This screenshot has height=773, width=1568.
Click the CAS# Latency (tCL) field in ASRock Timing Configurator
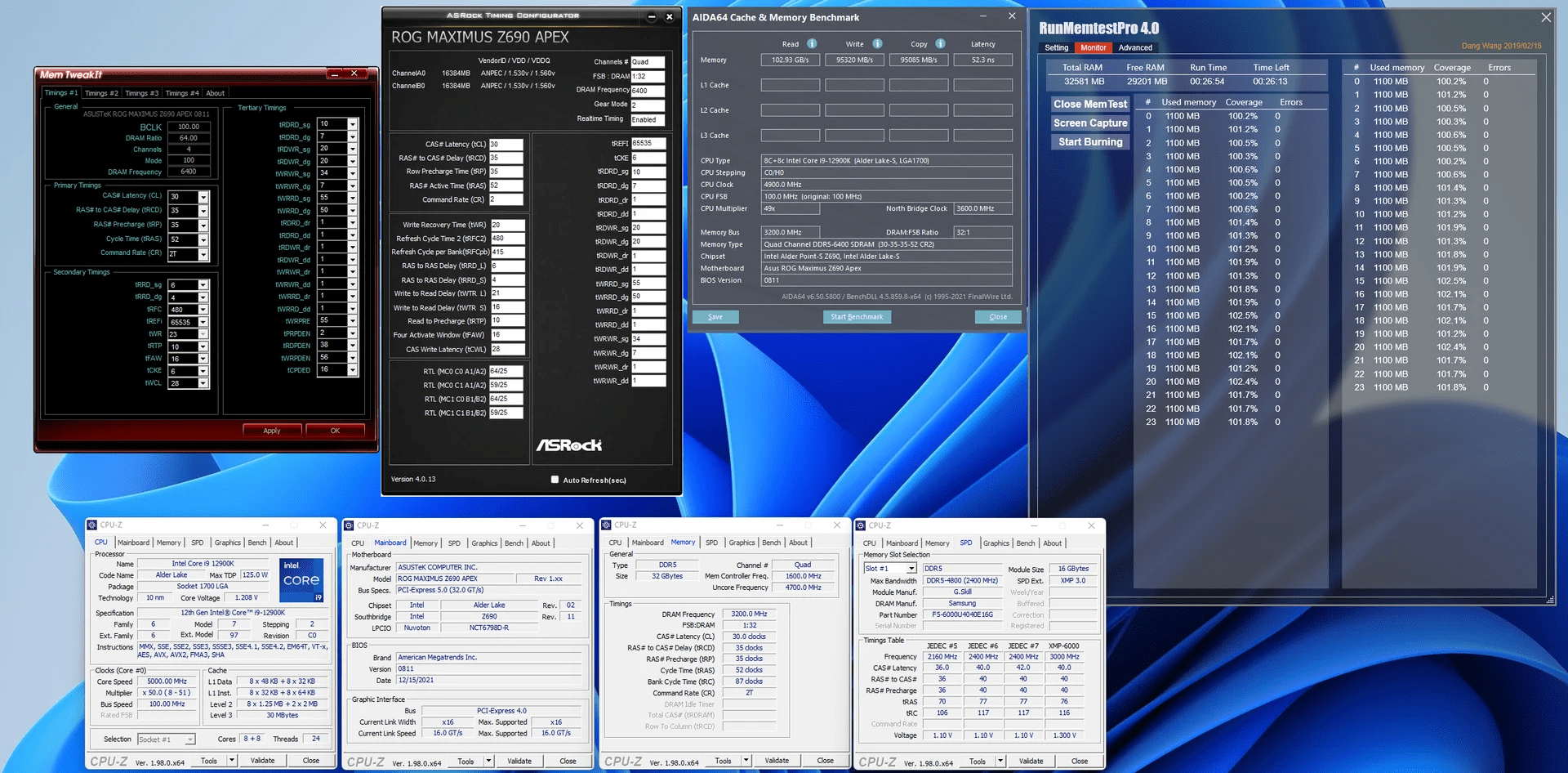[506, 145]
